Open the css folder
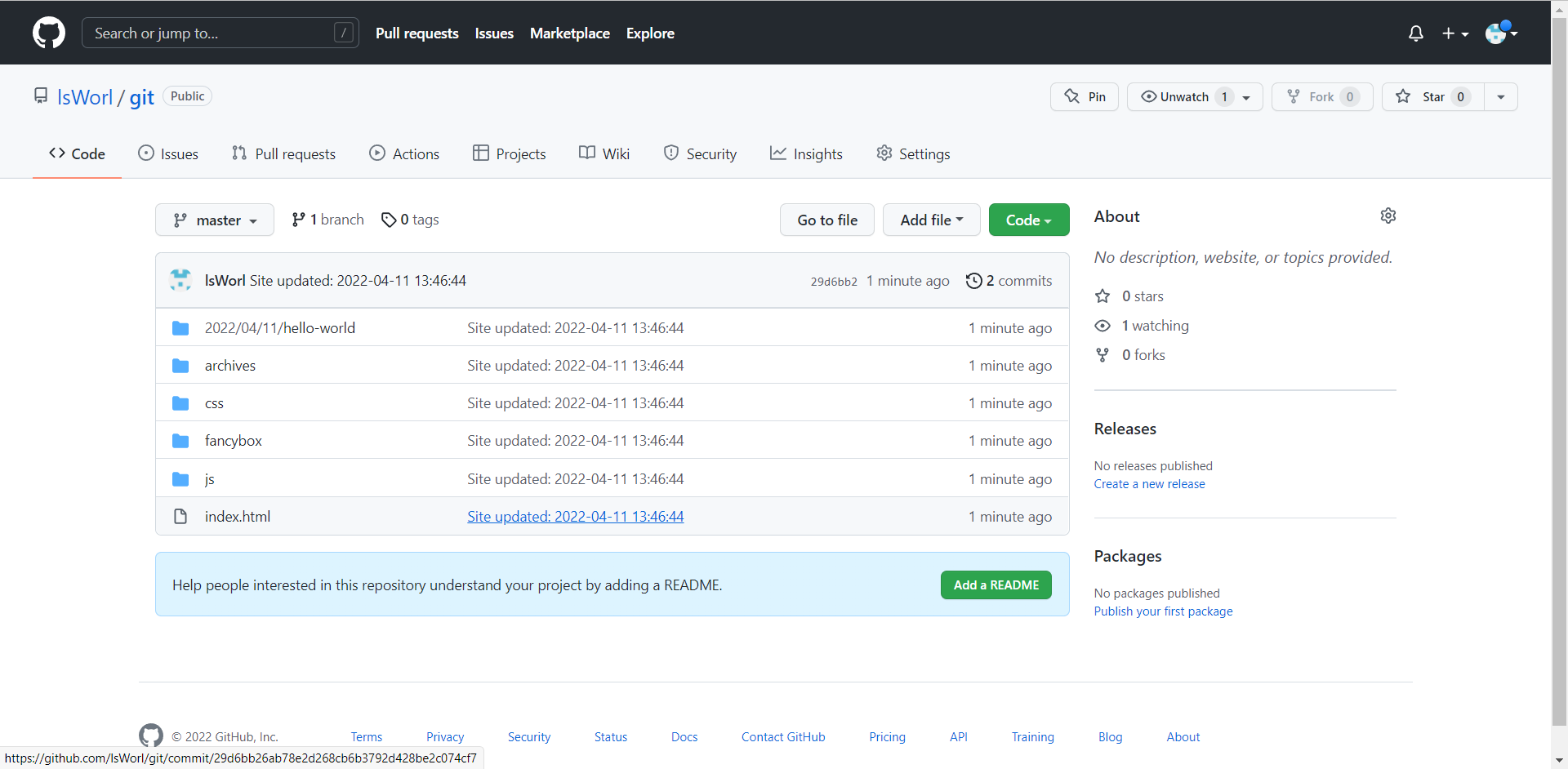The width and height of the screenshot is (1568, 769). coord(214,403)
